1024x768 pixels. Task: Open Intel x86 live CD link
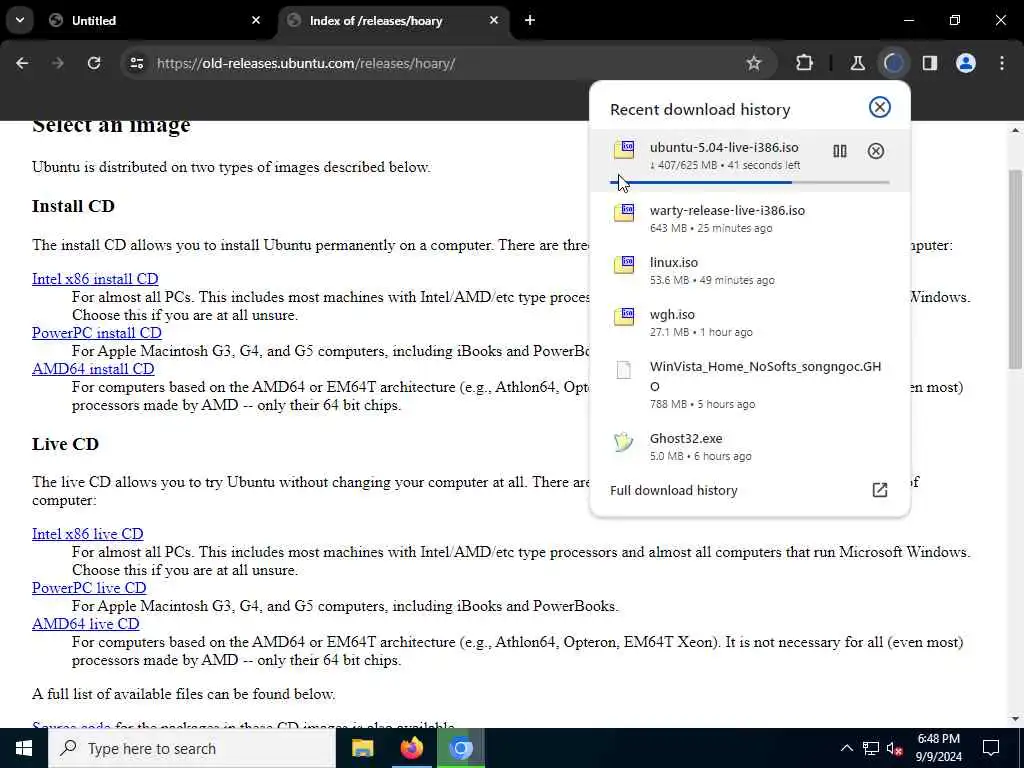pyautogui.click(x=88, y=534)
